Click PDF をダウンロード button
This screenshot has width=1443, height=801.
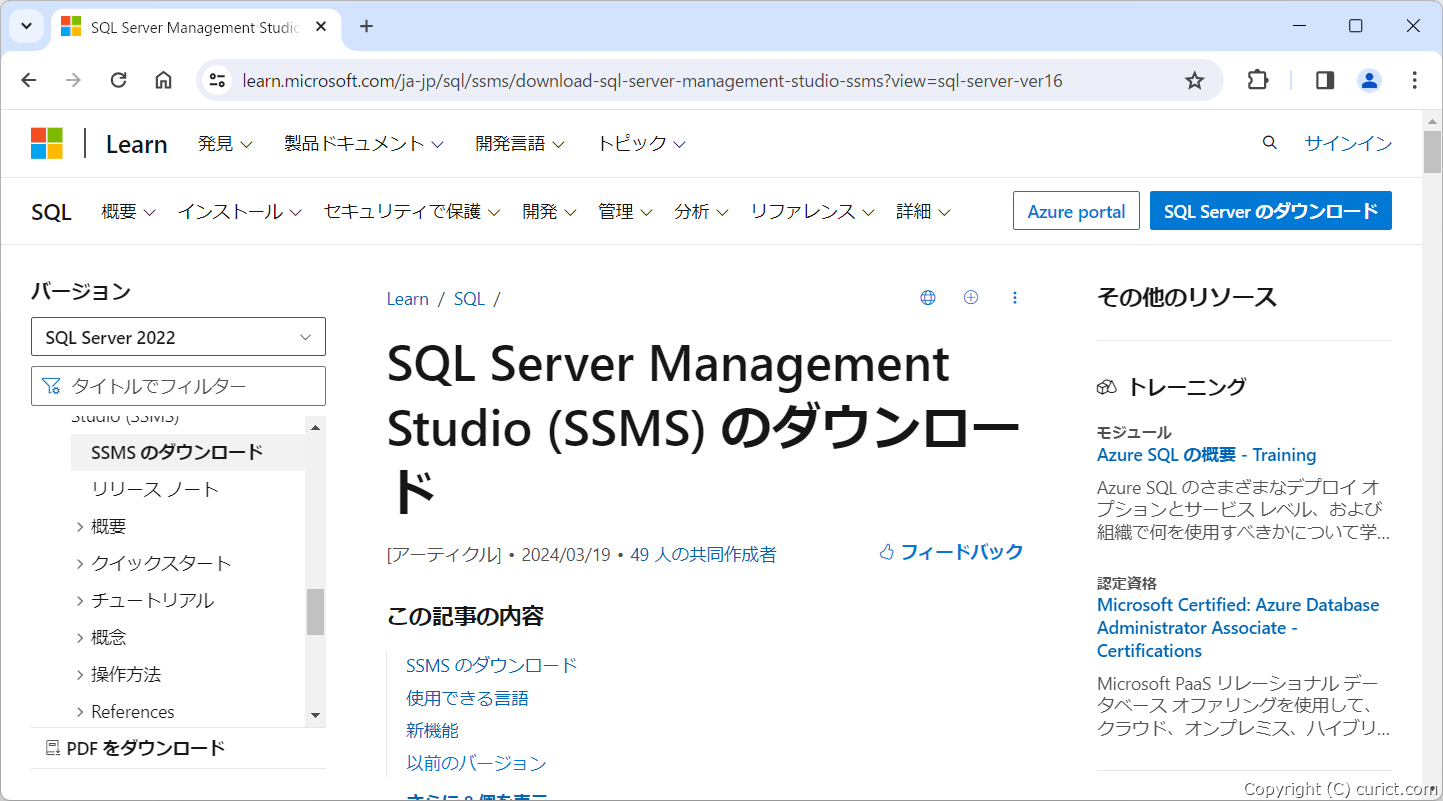tap(135, 748)
